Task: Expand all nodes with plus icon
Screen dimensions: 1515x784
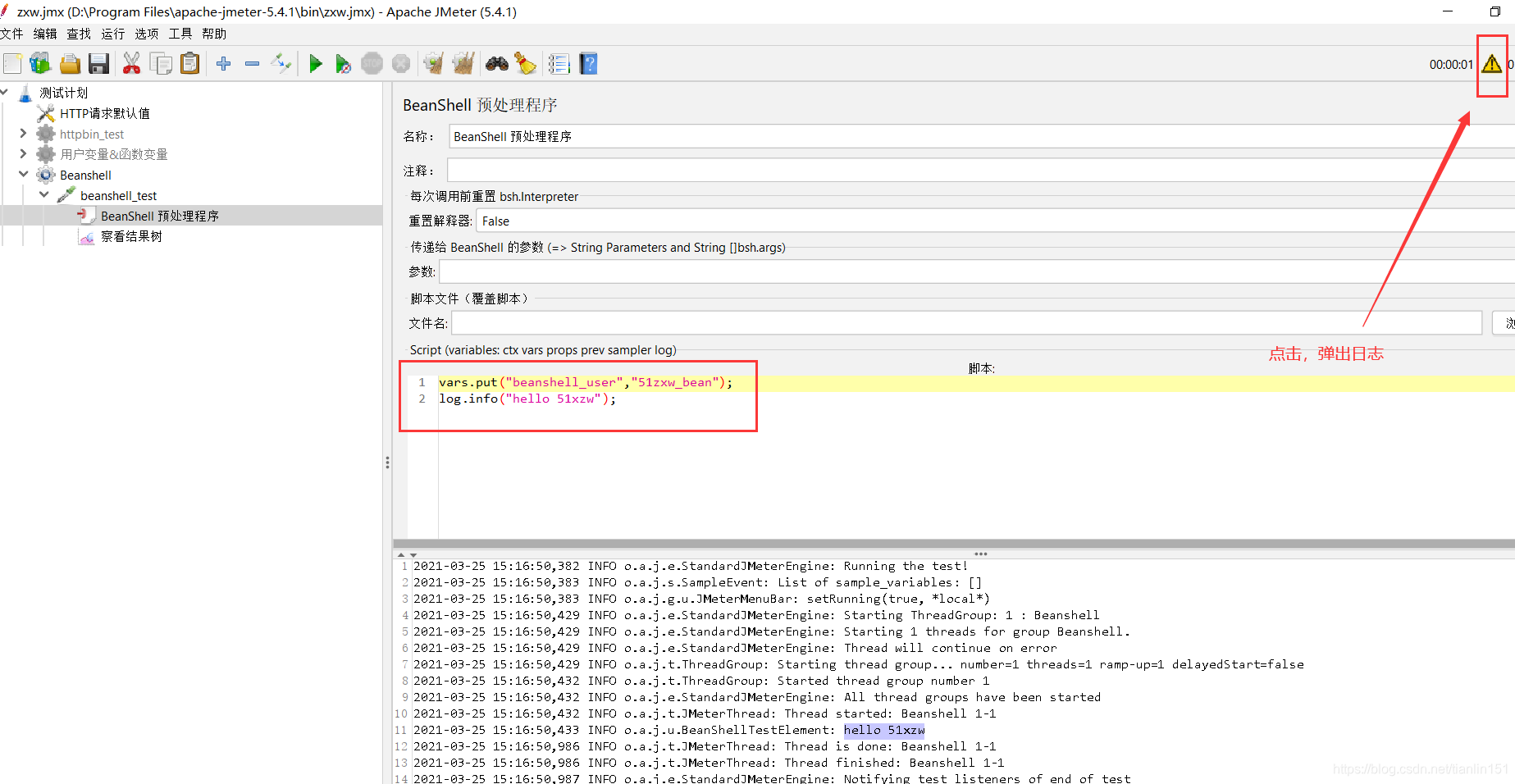Action: tap(223, 63)
